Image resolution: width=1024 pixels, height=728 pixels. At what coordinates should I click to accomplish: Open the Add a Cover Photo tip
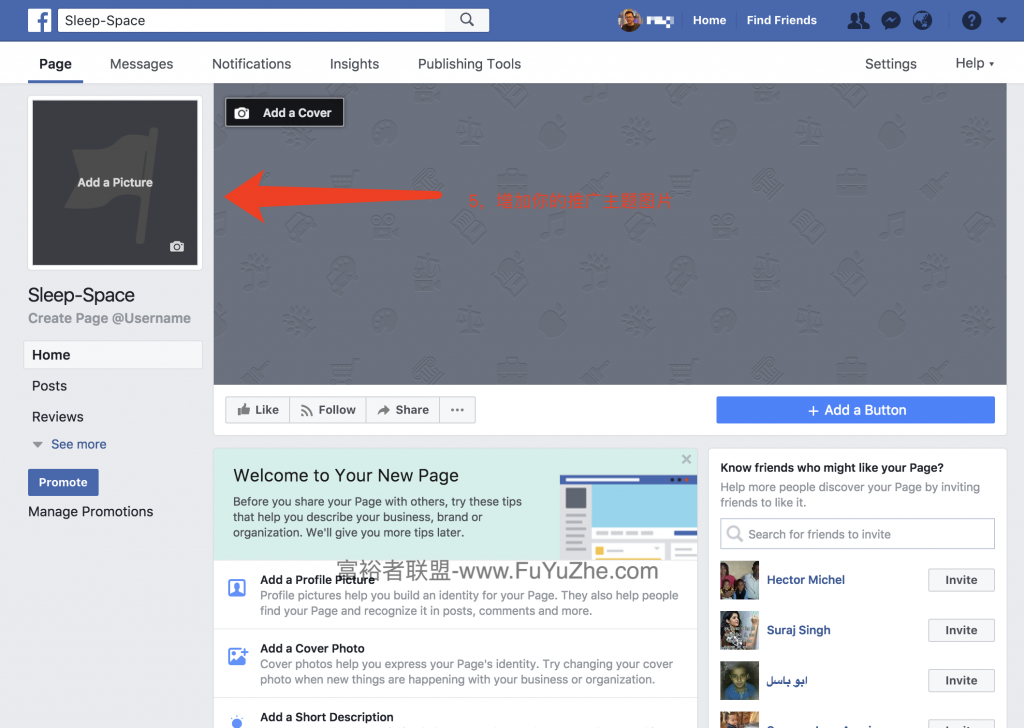click(x=455, y=663)
